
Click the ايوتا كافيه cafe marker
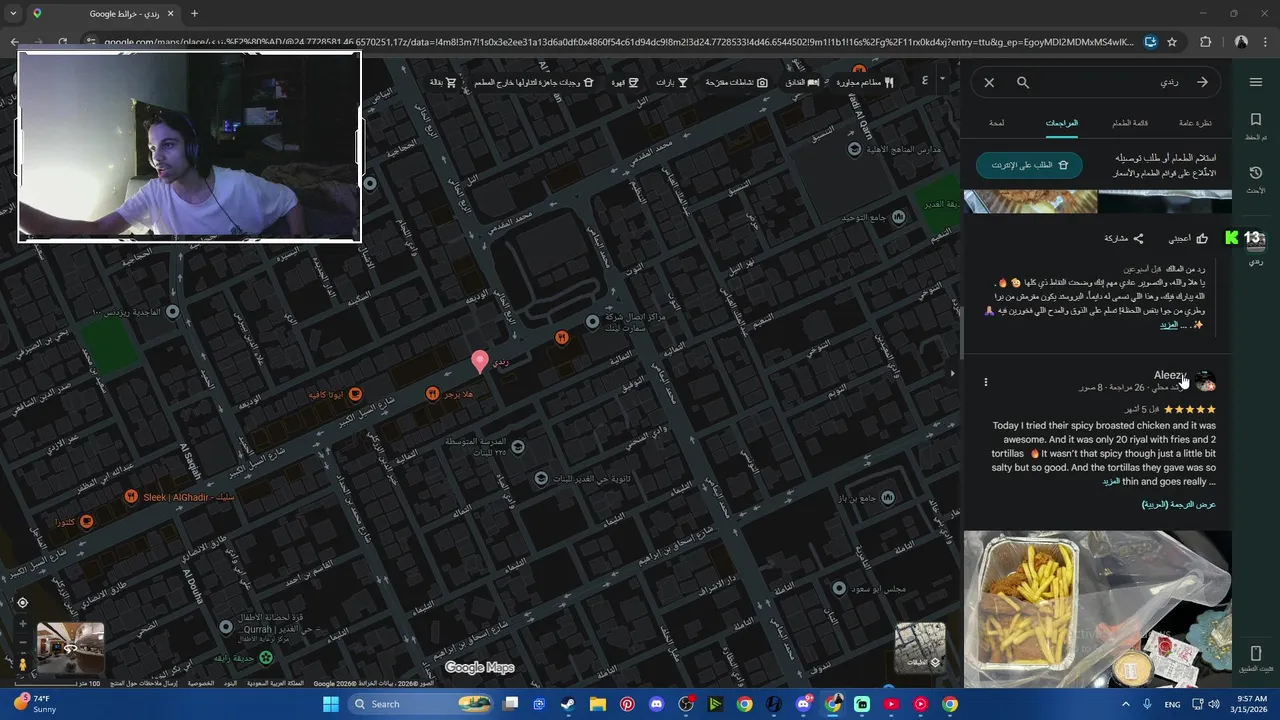354,395
